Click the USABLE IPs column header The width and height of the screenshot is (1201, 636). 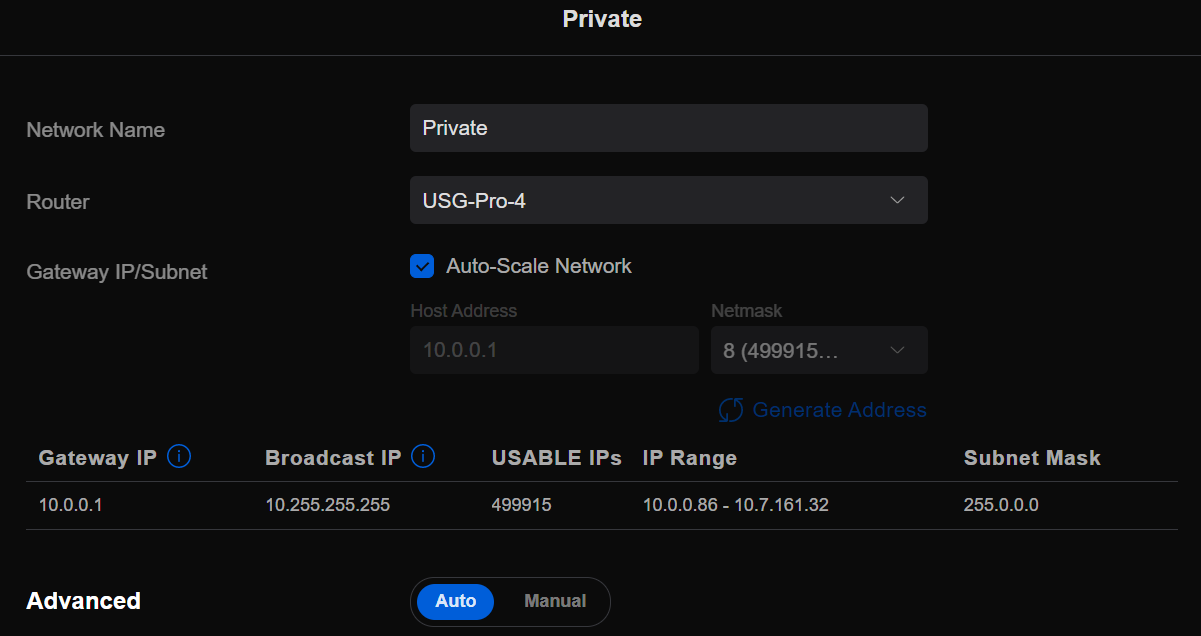[556, 458]
